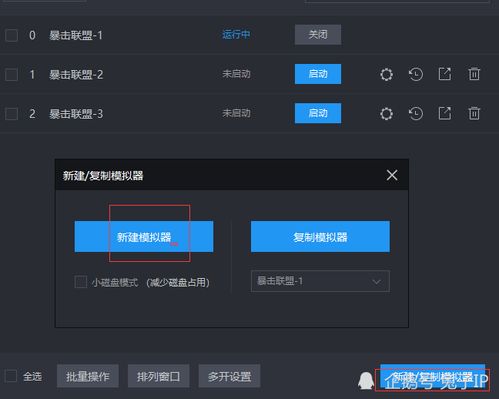Open 多开设置 settings
Screen dimensions: 499x399
pyautogui.click(x=229, y=376)
